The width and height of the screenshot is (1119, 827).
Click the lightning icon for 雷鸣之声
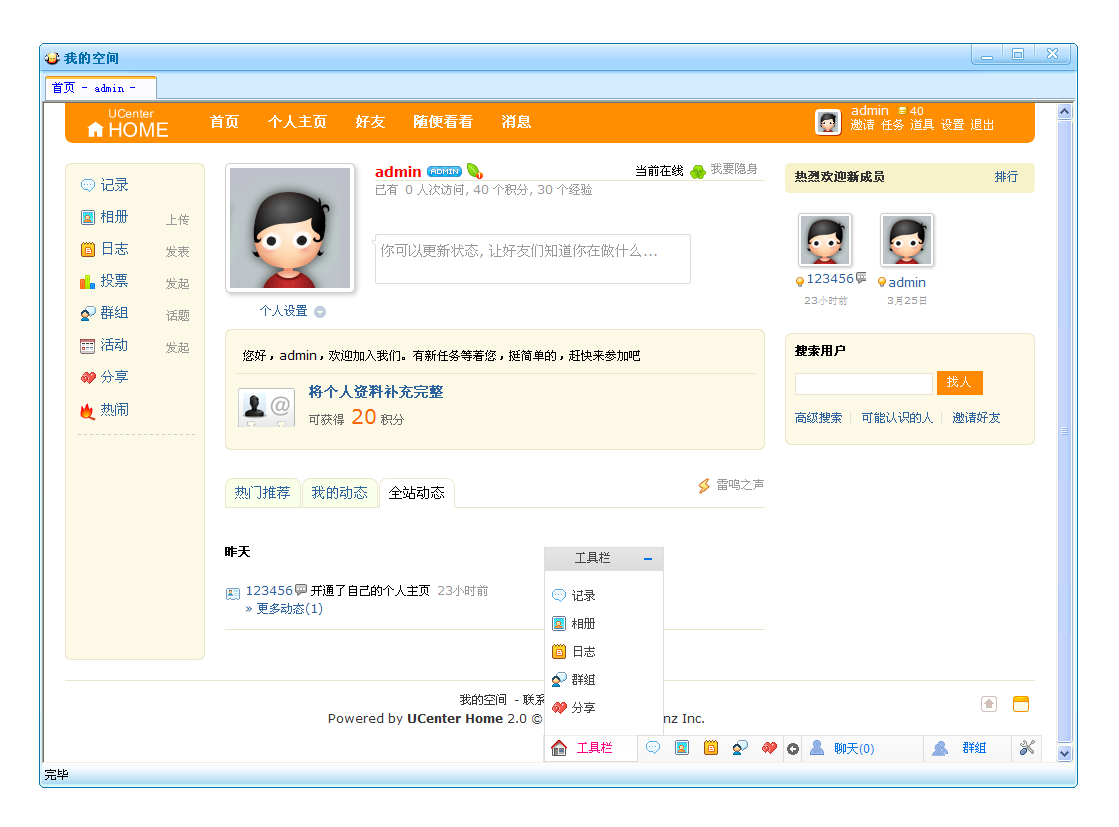pos(704,486)
